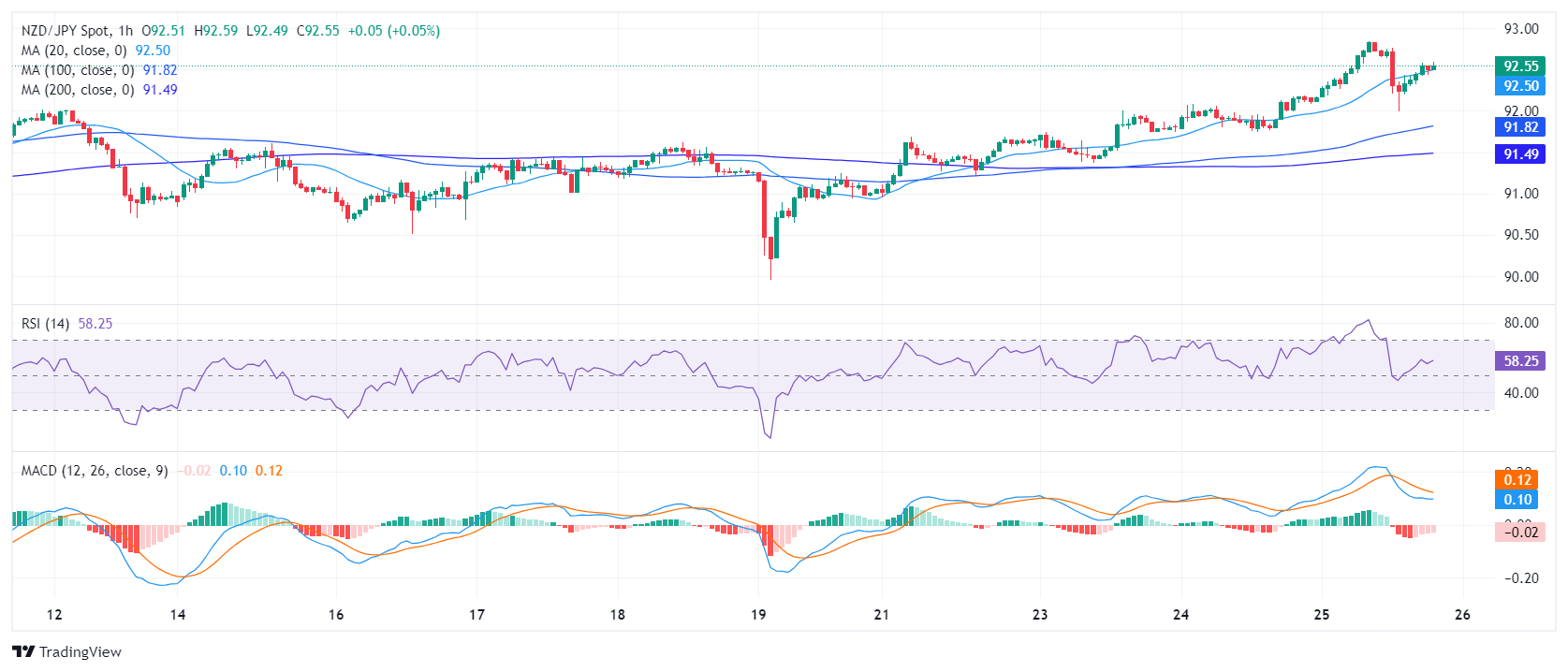Select the MA (20, close, 0) indicator label
Screen dimensions: 1568x672
pos(74,51)
